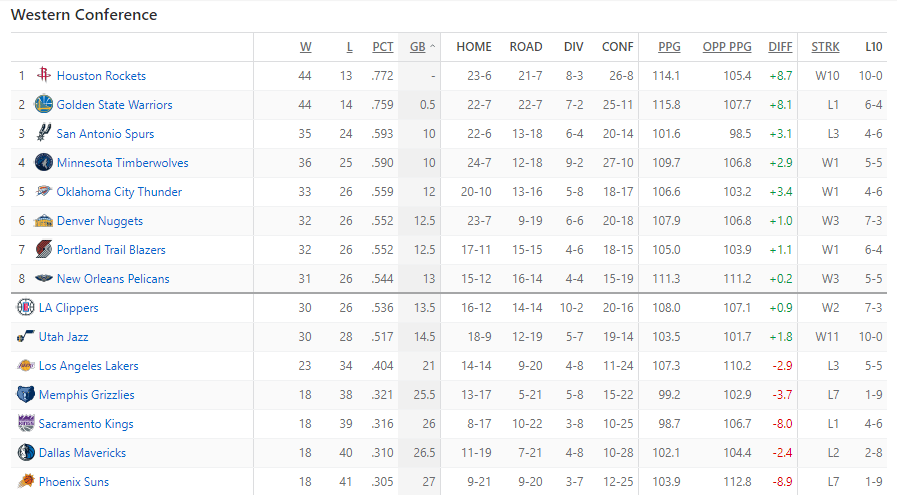Click the LA Clippers logo icon

(25, 307)
